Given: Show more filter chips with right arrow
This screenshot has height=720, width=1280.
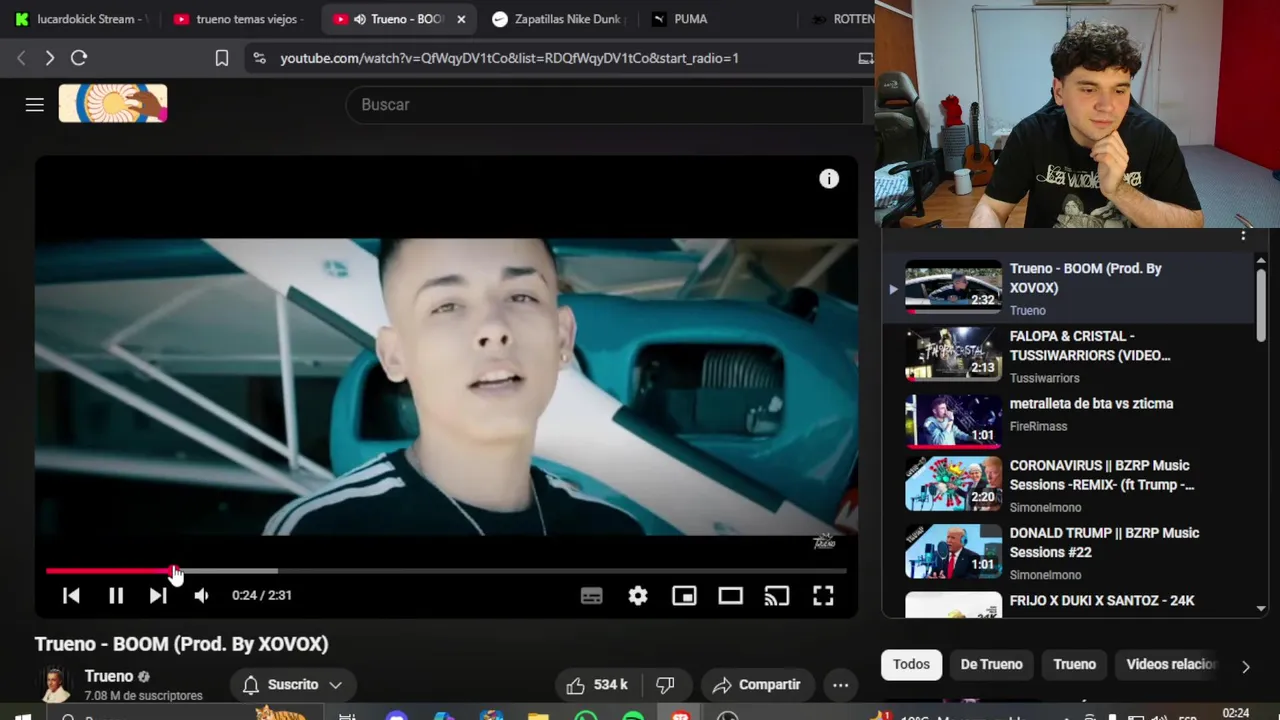Looking at the screenshot, I should tap(1246, 666).
